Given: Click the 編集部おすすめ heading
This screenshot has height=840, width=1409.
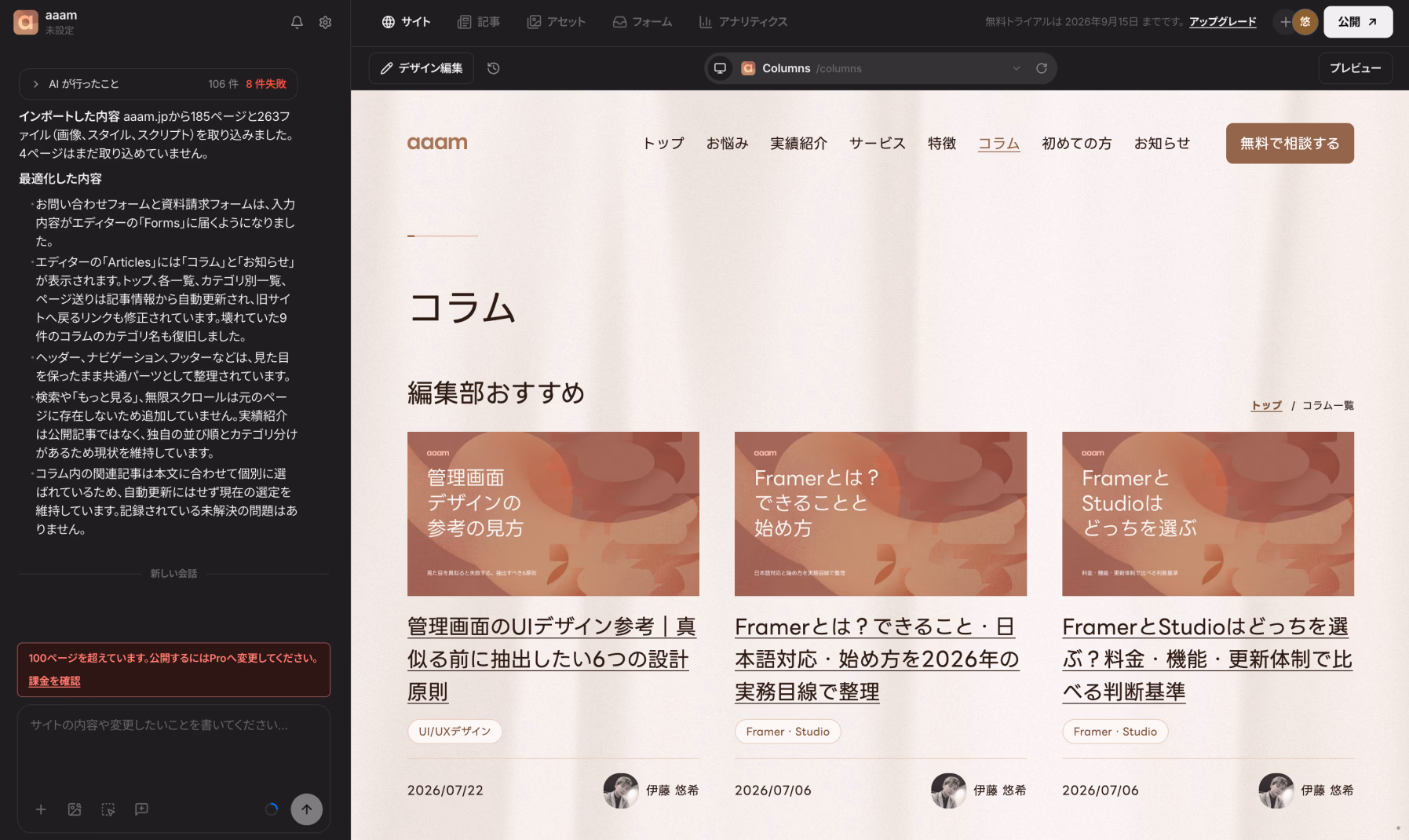Looking at the screenshot, I should point(496,393).
